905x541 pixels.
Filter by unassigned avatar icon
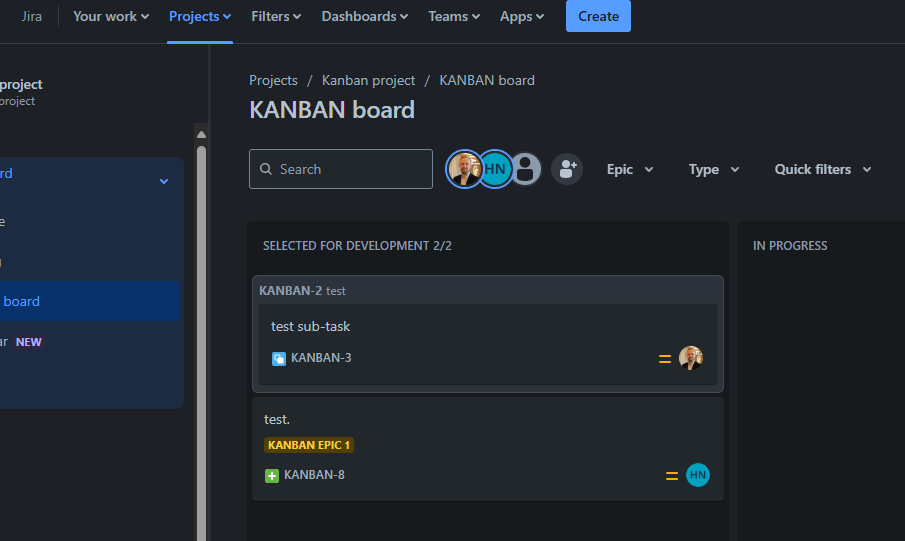click(525, 169)
